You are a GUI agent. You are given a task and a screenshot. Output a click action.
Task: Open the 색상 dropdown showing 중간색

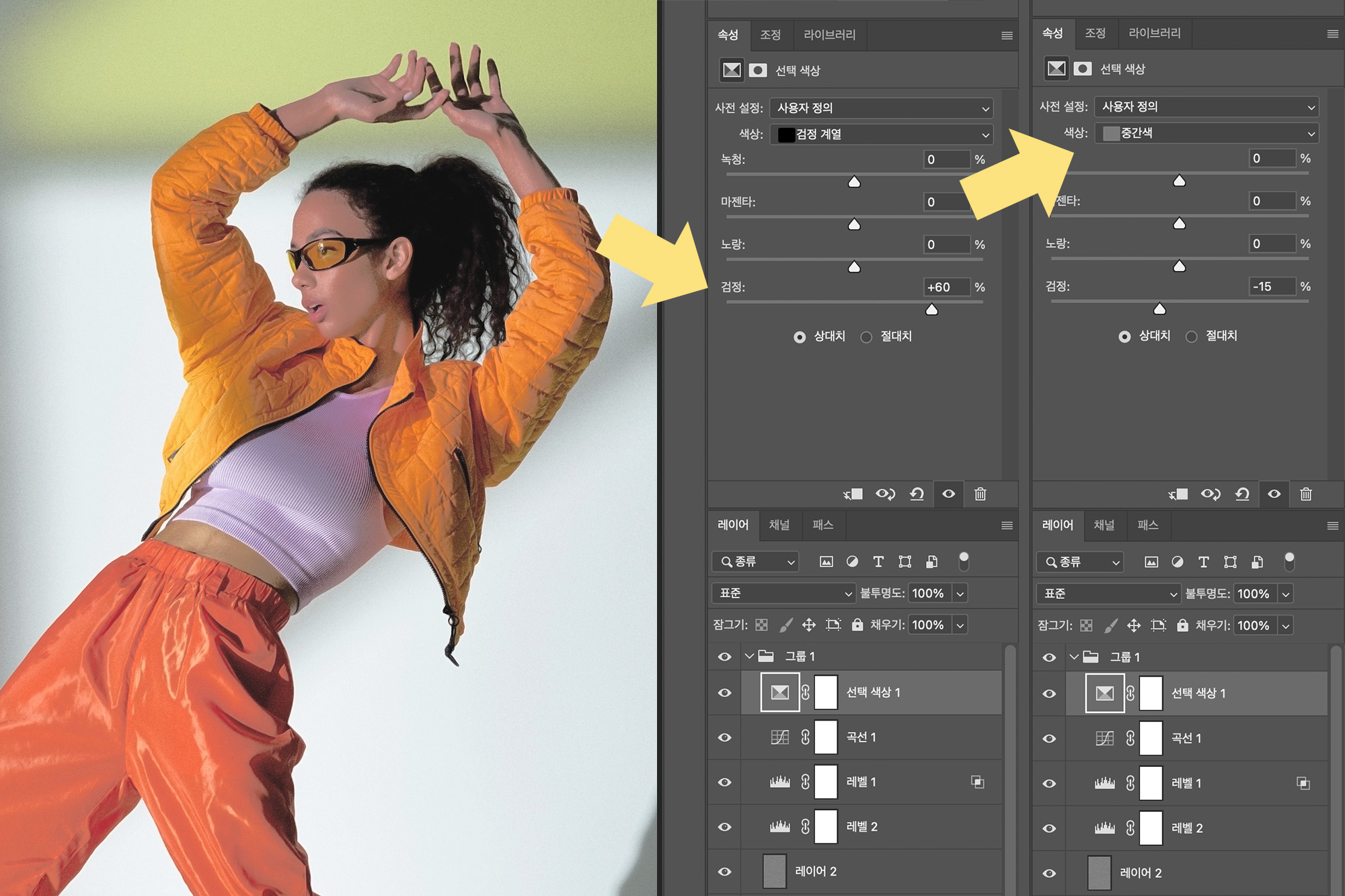(x=1206, y=133)
